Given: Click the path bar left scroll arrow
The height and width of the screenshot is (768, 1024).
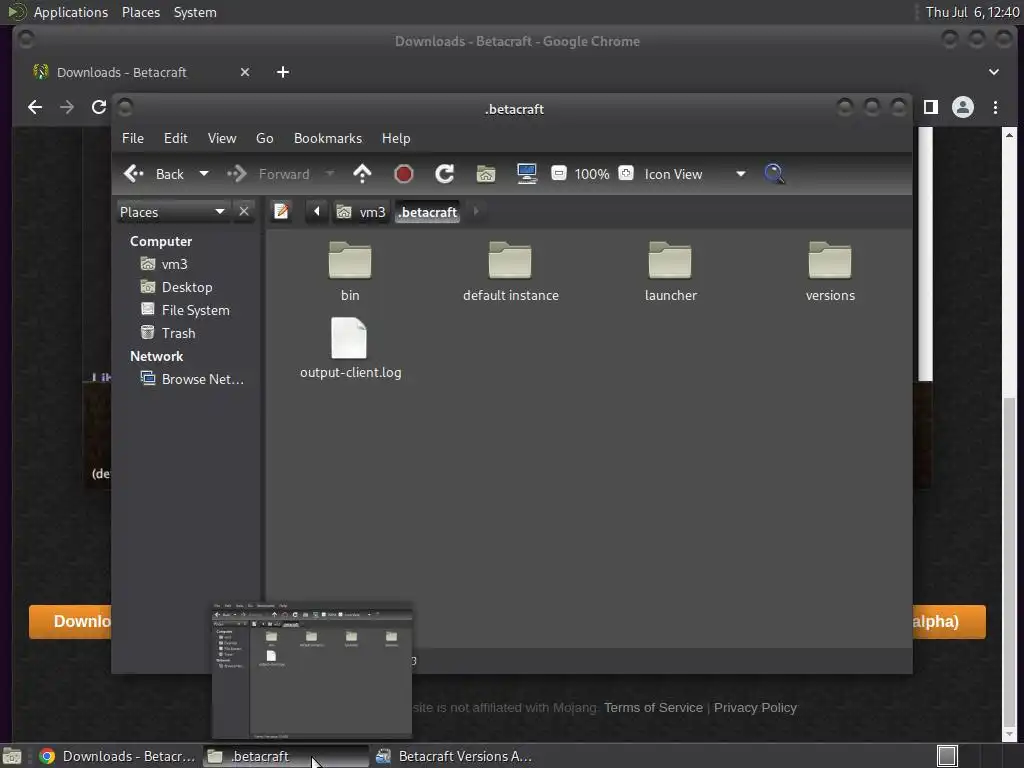Looking at the screenshot, I should (317, 211).
